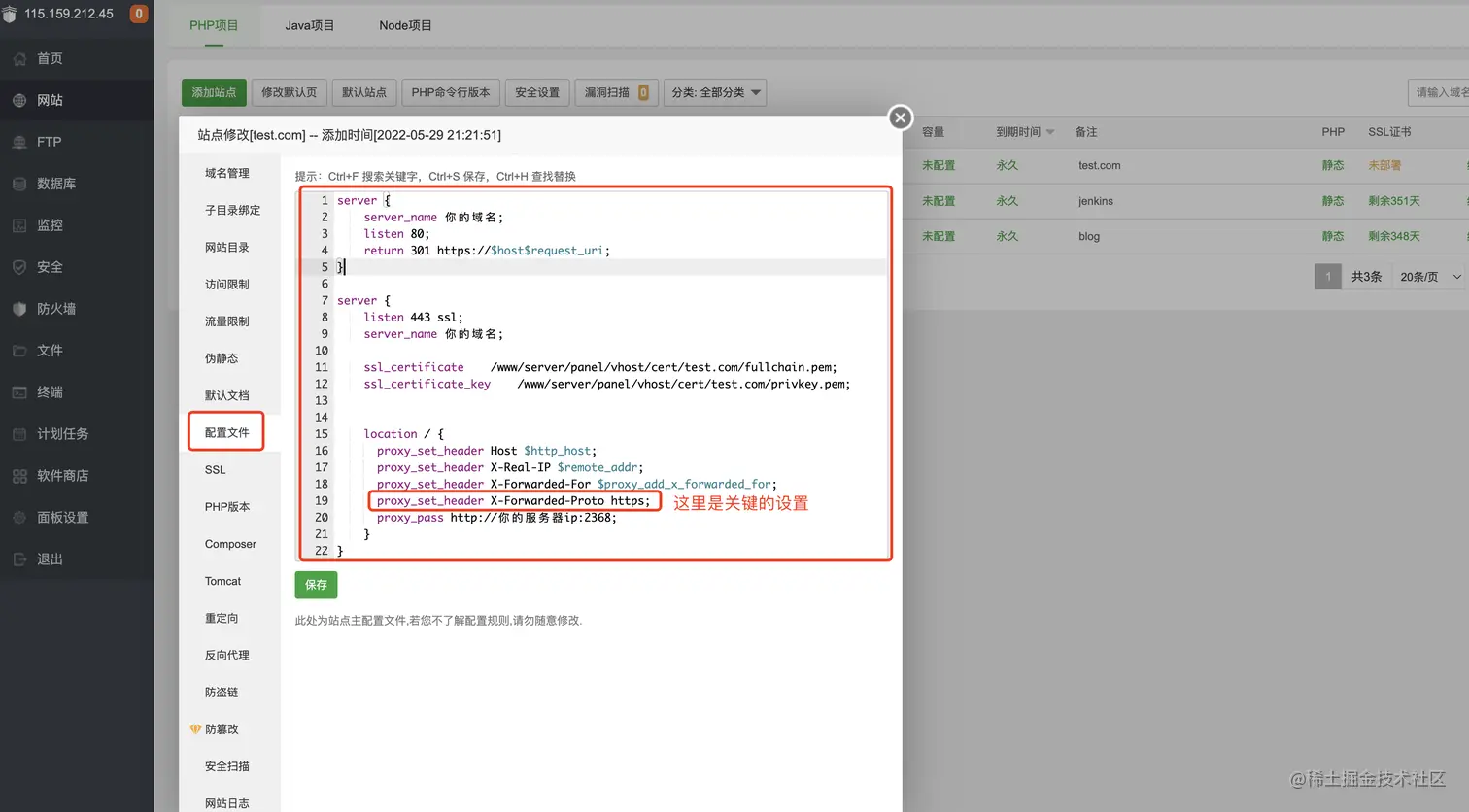
Task: Switch to the Node项目 tab
Action: pos(405,25)
